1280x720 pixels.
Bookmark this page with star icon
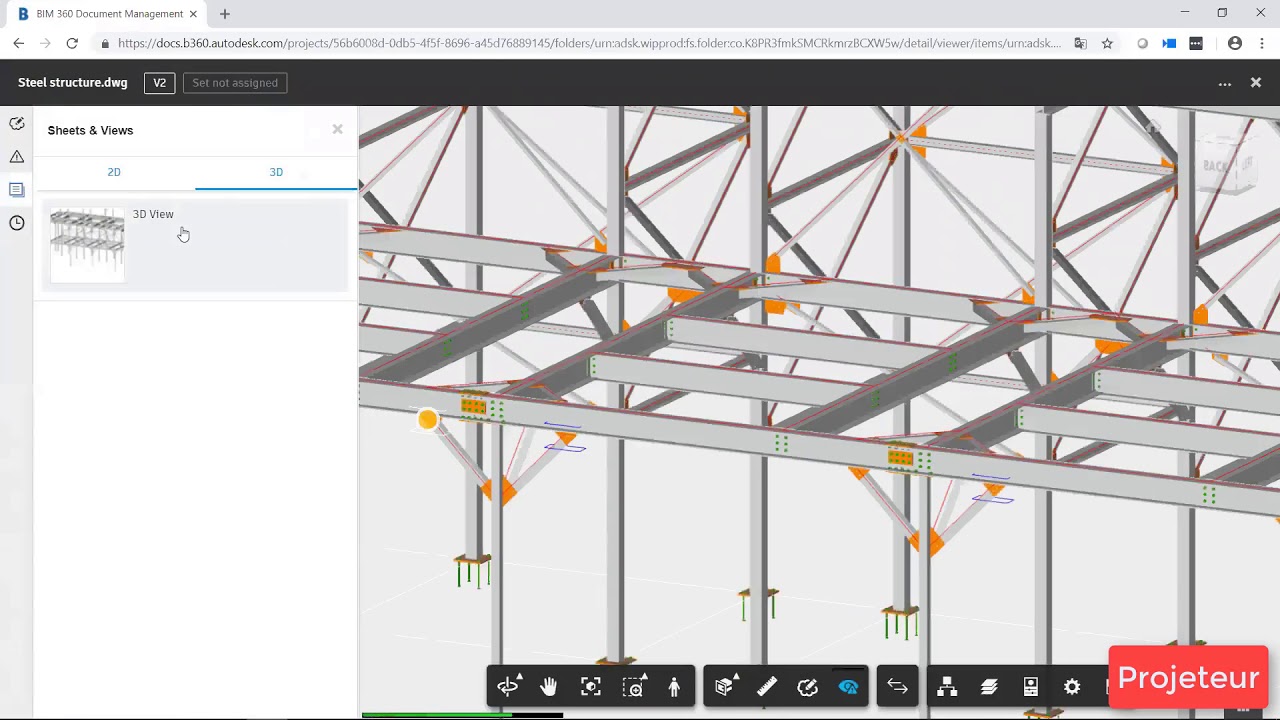pos(1107,43)
